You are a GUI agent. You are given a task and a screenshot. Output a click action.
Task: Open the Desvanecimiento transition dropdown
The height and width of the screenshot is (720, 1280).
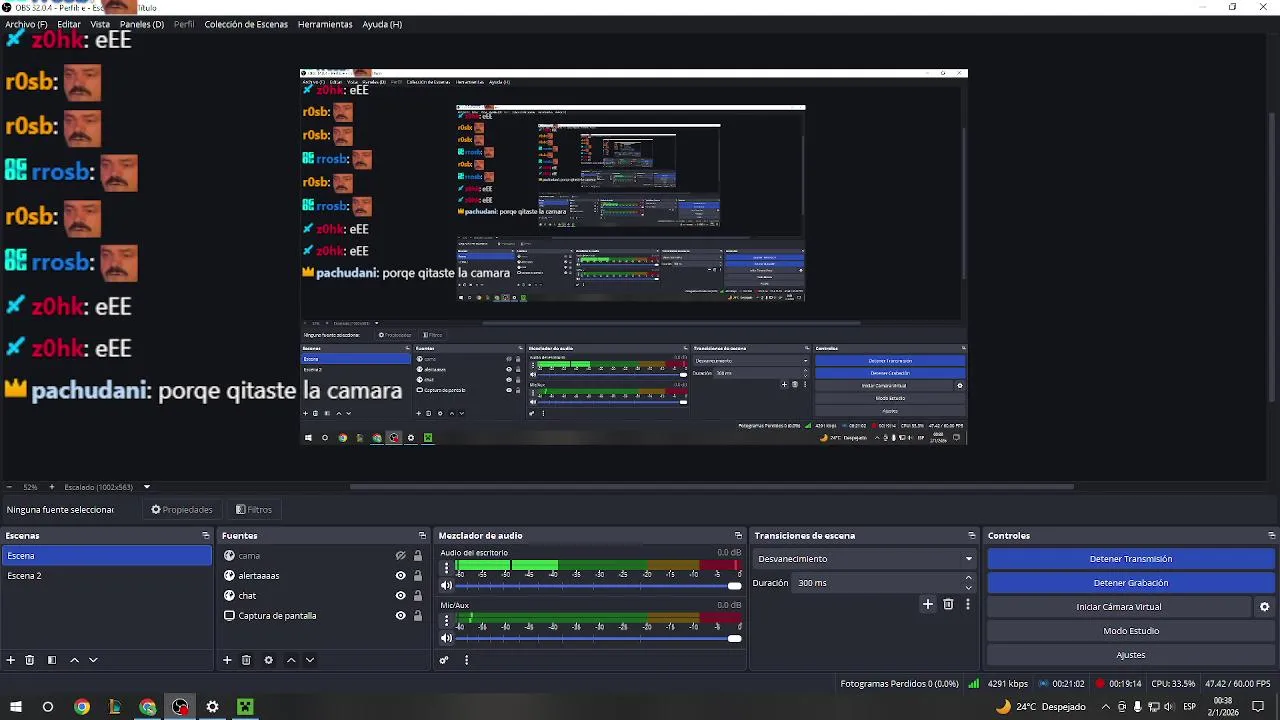point(865,559)
